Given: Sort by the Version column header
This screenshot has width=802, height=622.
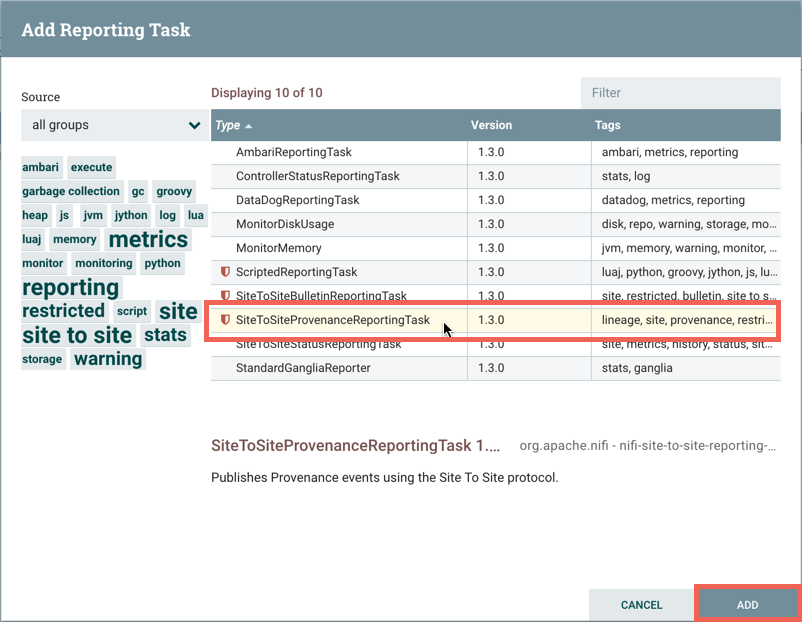Looking at the screenshot, I should click(491, 125).
